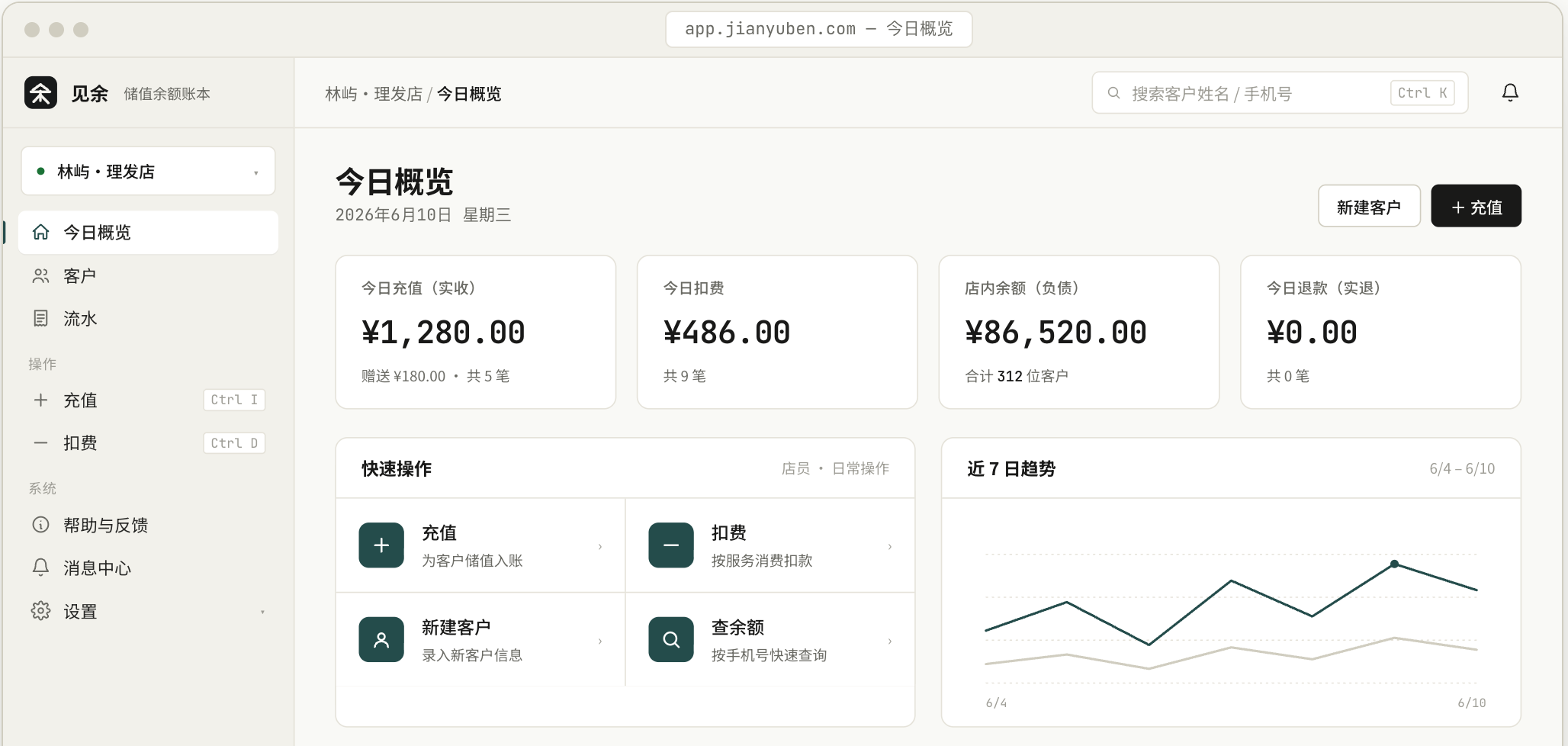This screenshot has width=1568, height=746.
Task: Select 充值 in the sidebar 操作 section
Action: point(148,400)
